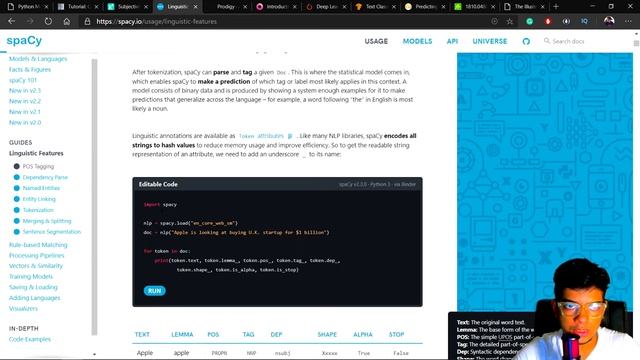Open a new browser tab
Screen dimensions: 640x360
point(556,7)
